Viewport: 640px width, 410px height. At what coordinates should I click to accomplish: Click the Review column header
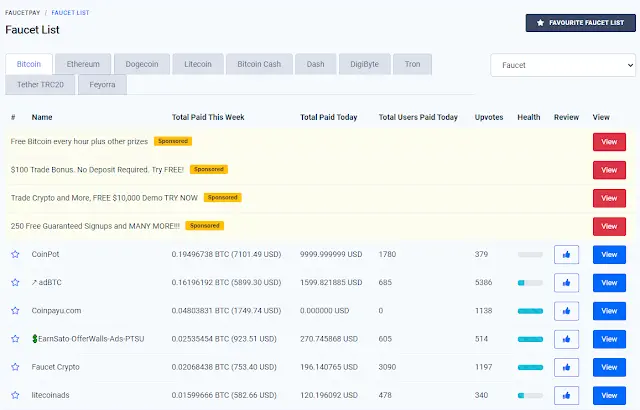coord(566,117)
